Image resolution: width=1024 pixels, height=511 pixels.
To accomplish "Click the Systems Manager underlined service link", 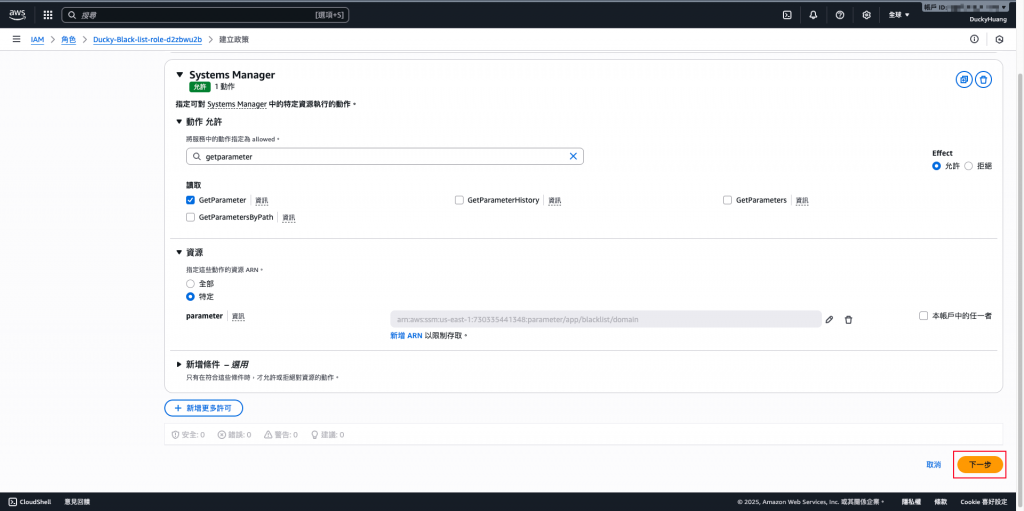I will click(237, 104).
